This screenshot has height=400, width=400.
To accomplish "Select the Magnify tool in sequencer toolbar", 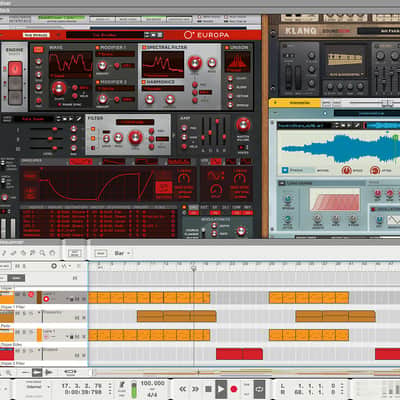I will (42, 253).
